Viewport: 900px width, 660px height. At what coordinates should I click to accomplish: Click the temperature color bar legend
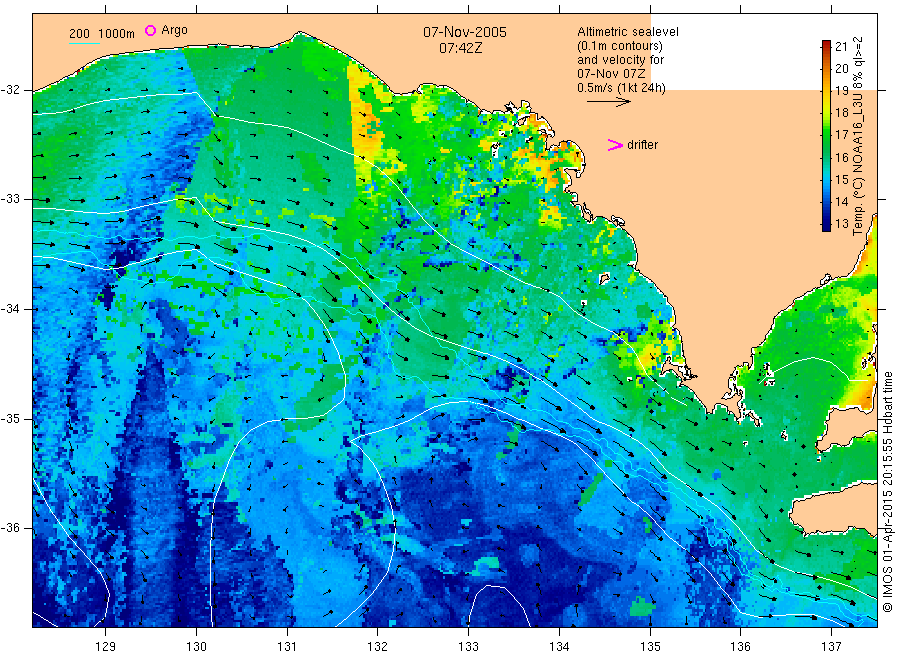click(x=826, y=135)
